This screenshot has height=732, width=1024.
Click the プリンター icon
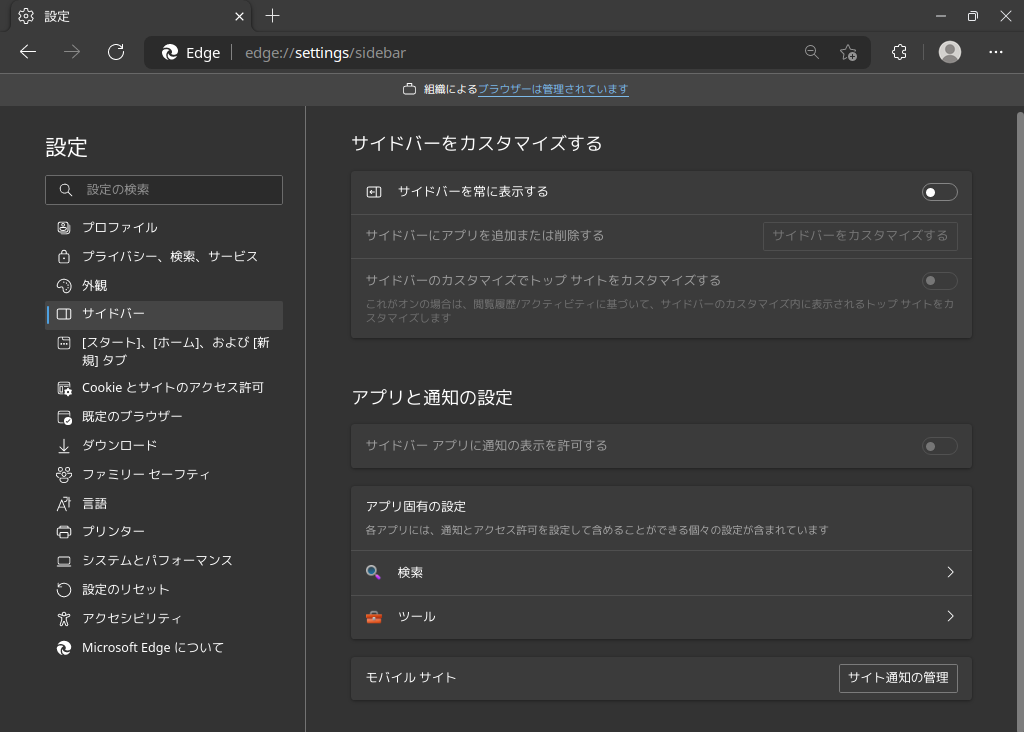[64, 532]
